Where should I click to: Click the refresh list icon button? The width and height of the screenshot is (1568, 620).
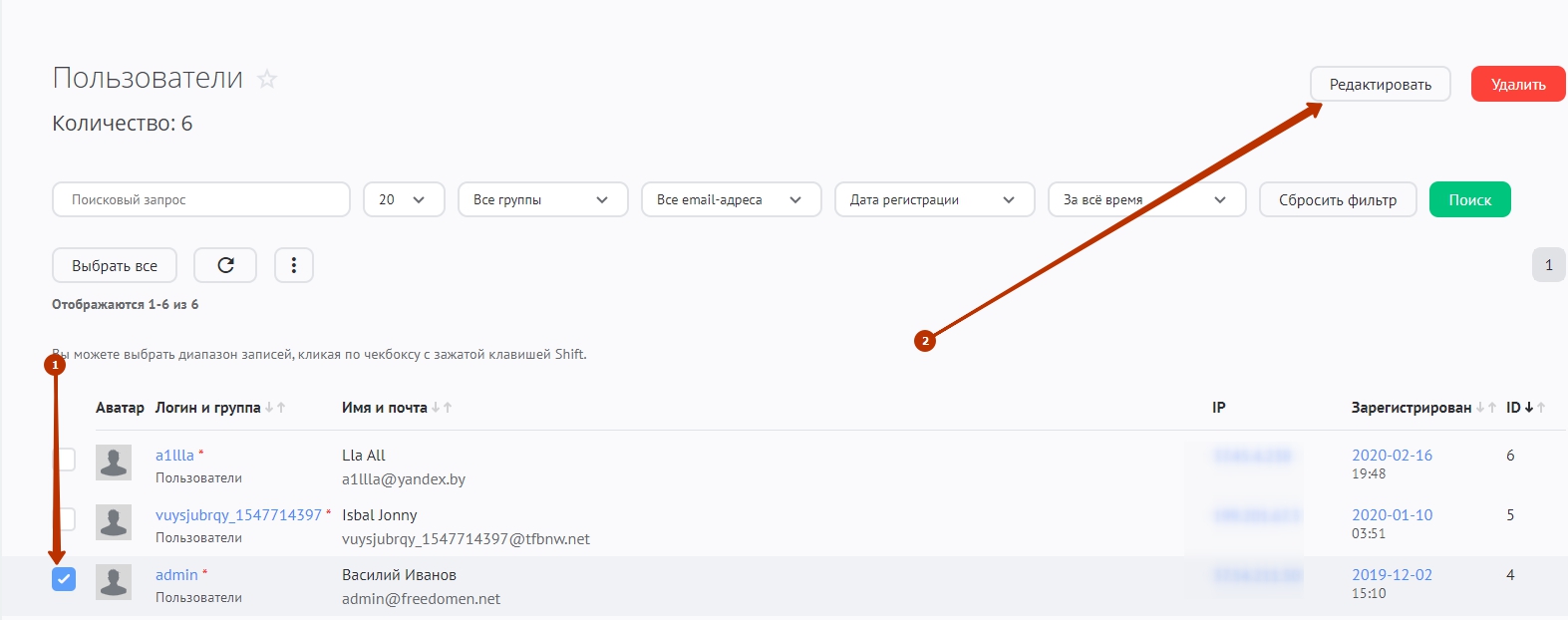tap(225, 265)
